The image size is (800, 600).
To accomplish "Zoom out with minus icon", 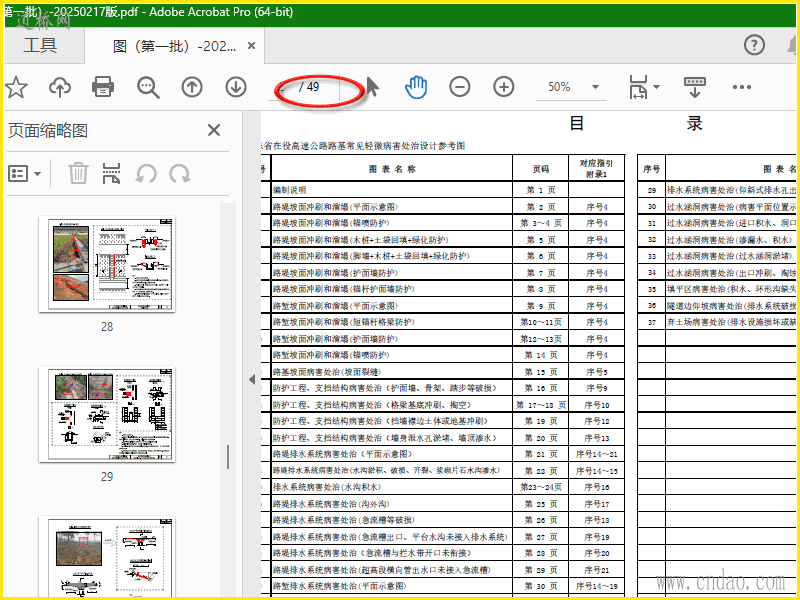I will [460, 87].
